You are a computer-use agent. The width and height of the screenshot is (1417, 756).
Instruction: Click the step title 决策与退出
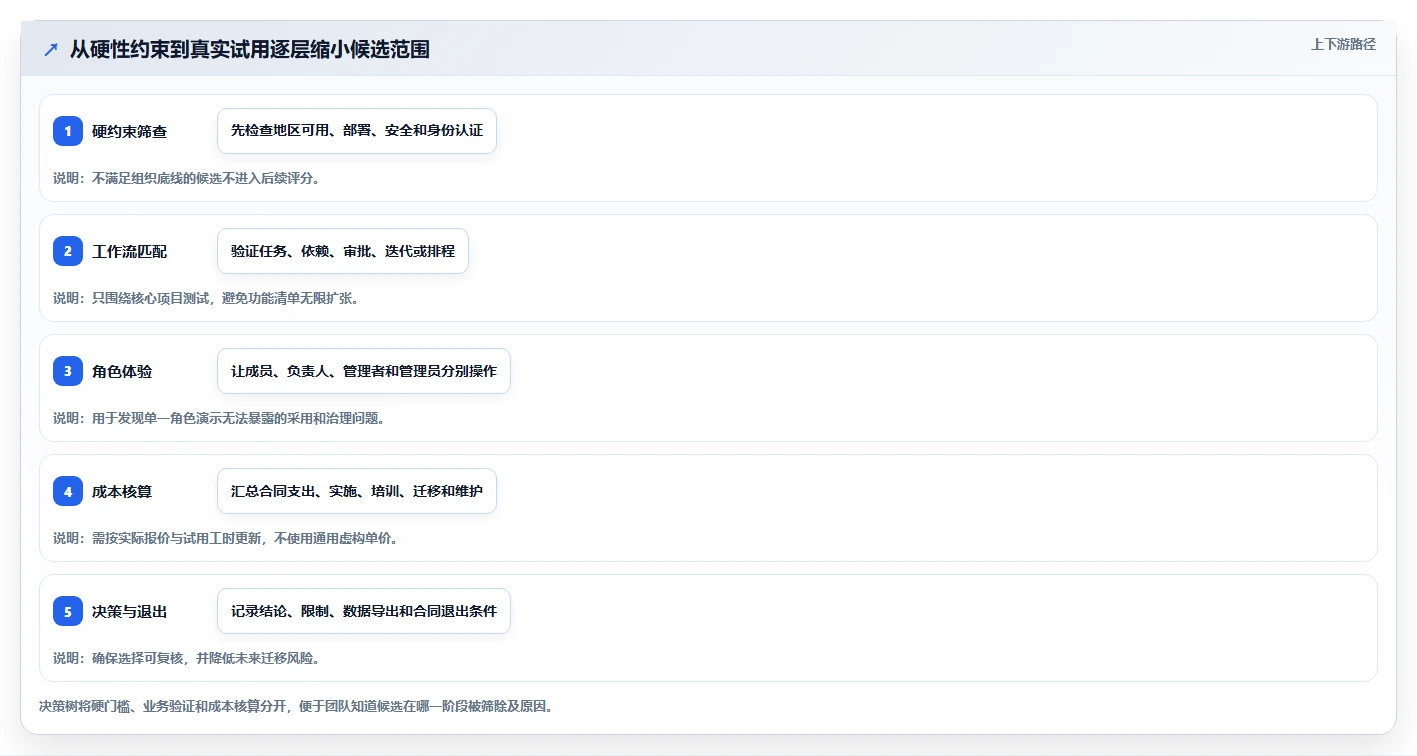point(130,611)
